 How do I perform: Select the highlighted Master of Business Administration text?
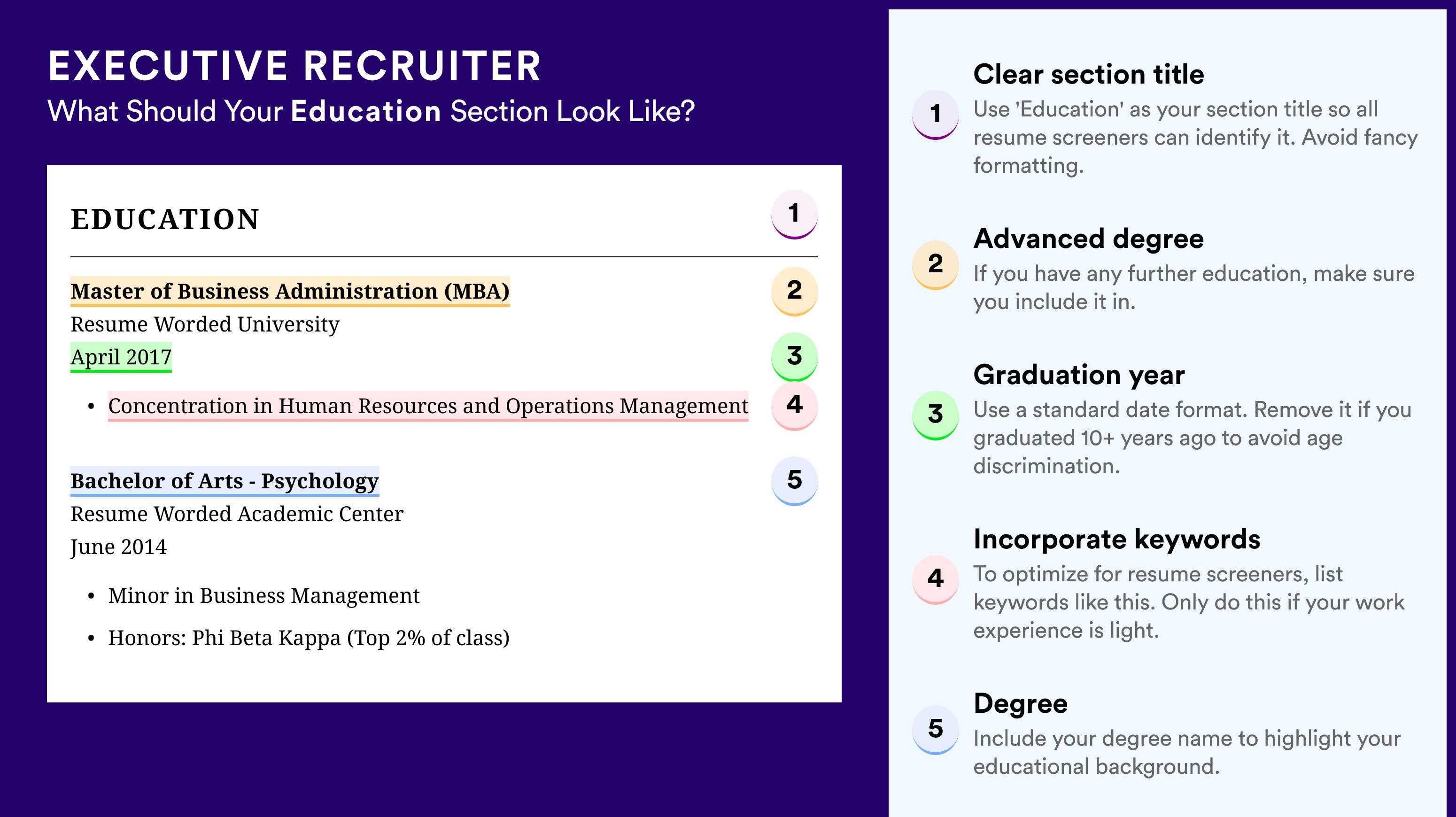[x=290, y=292]
